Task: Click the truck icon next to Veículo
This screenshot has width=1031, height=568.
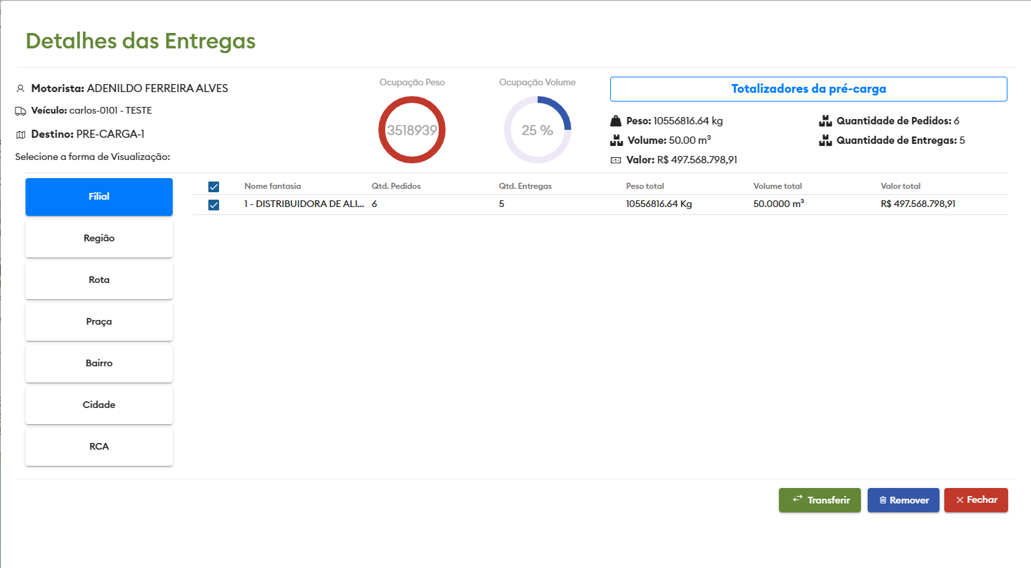Action: click(x=20, y=112)
